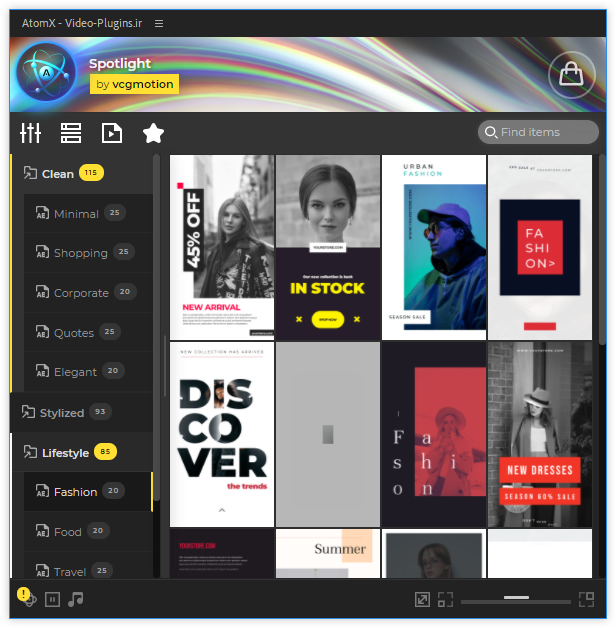This screenshot has height=628, width=616.
Task: Switch to the list layout view icon
Action: 71,133
